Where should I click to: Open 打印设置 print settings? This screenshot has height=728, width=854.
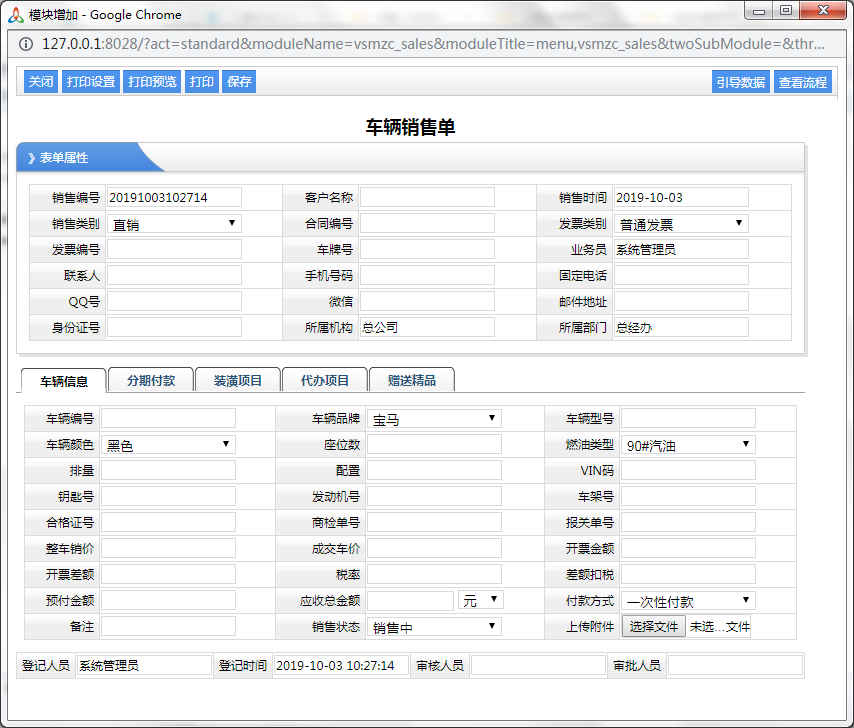point(91,82)
